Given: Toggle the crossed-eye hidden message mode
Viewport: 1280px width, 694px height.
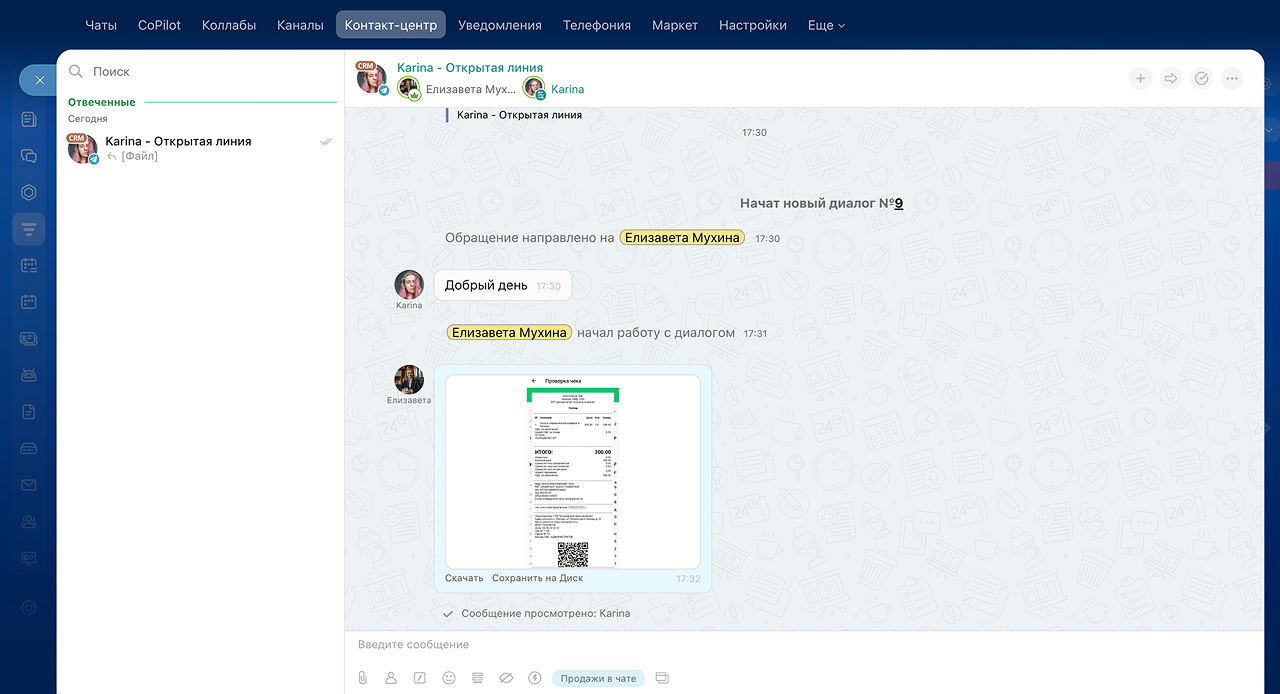Looking at the screenshot, I should tap(506, 678).
